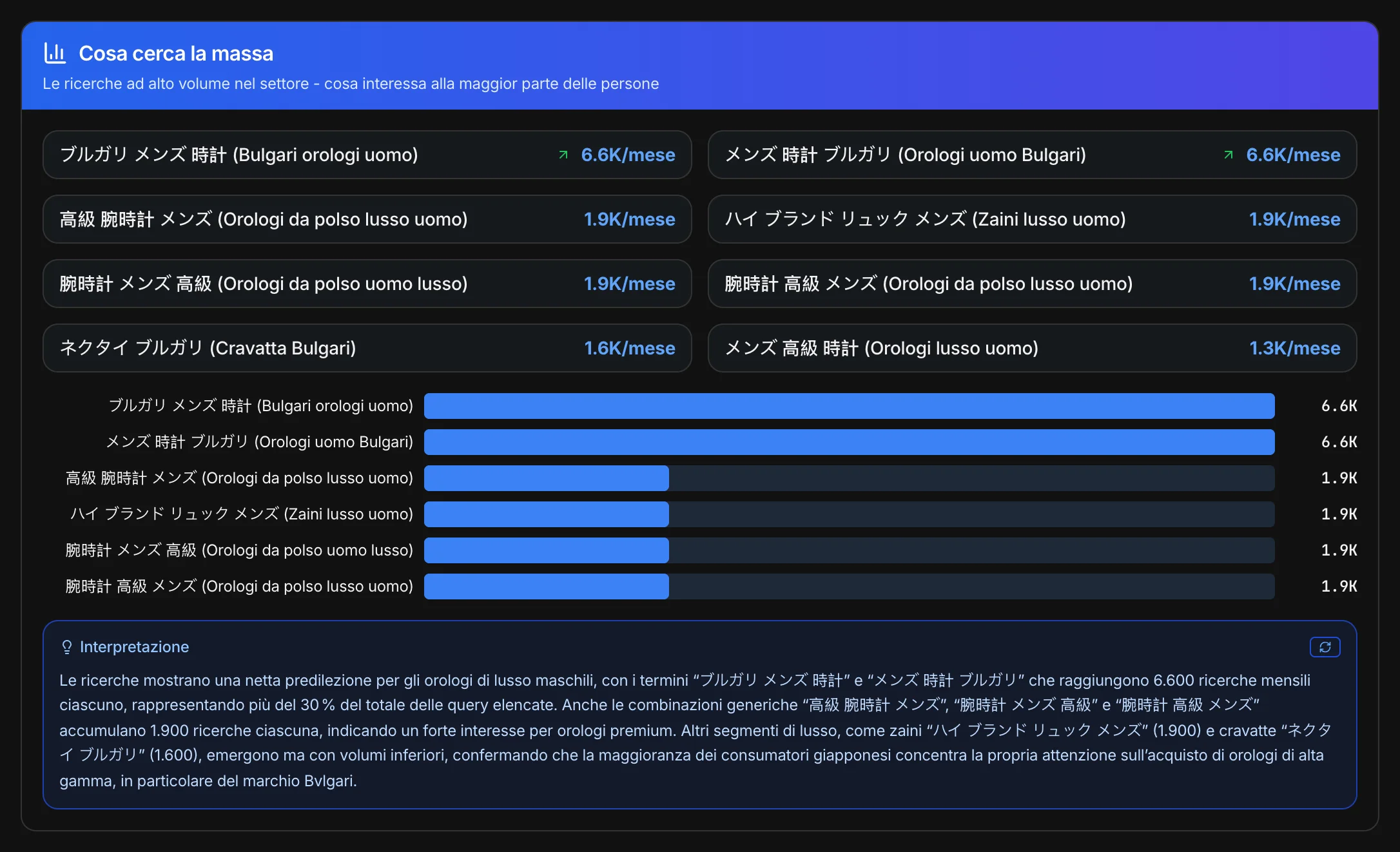Click the 1.9K/mese value on Zaini lusso uomo card
Viewport: 1400px width, 852px height.
[x=1295, y=219]
